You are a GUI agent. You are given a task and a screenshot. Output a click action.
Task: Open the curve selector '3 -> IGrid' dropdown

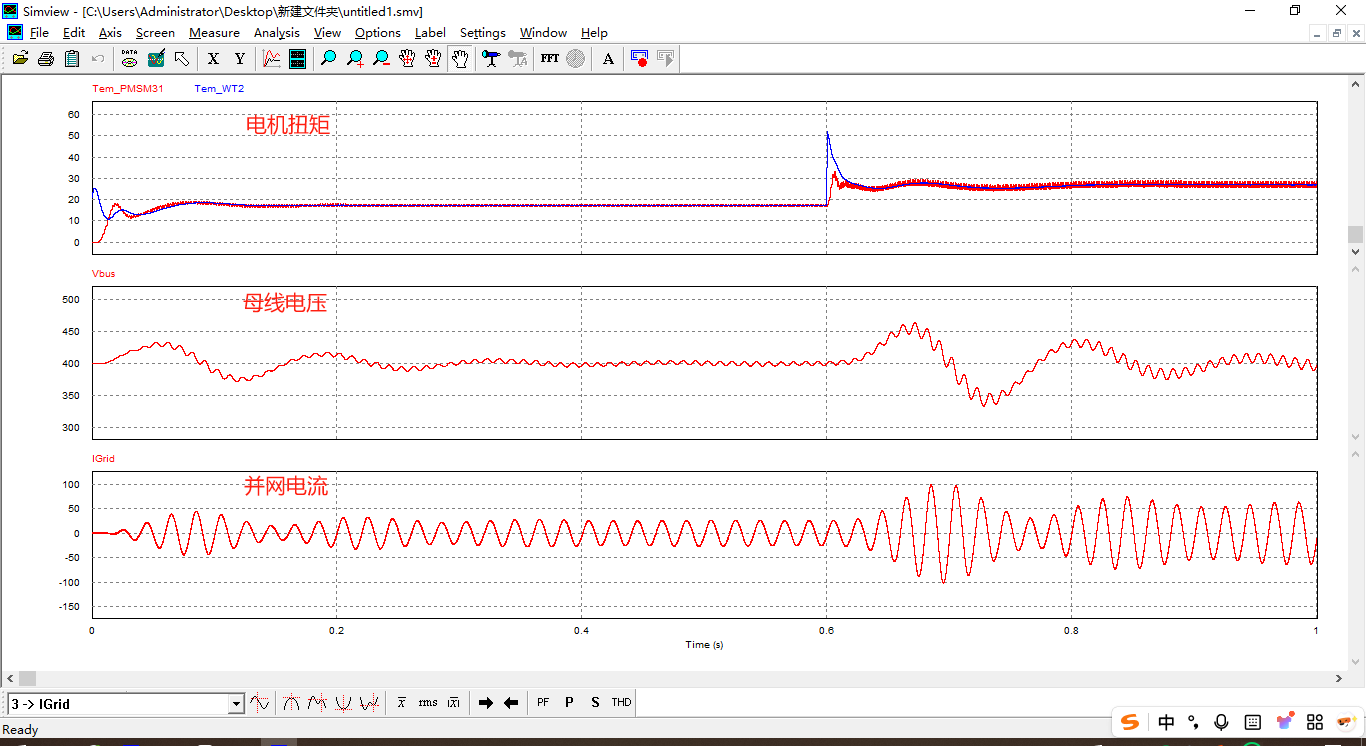click(x=236, y=704)
